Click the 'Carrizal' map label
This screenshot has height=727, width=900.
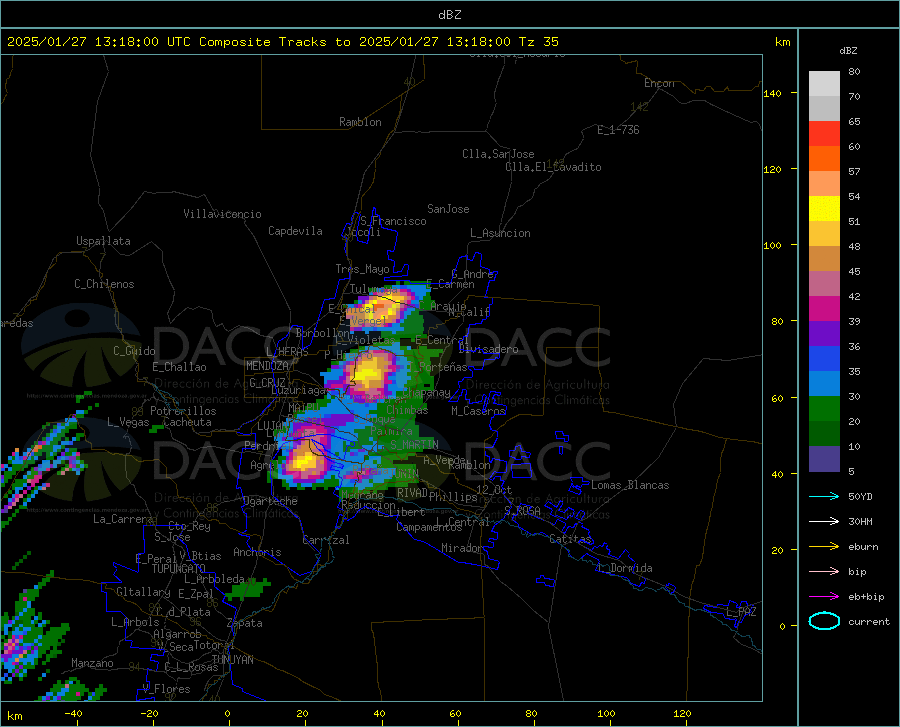[x=326, y=540]
